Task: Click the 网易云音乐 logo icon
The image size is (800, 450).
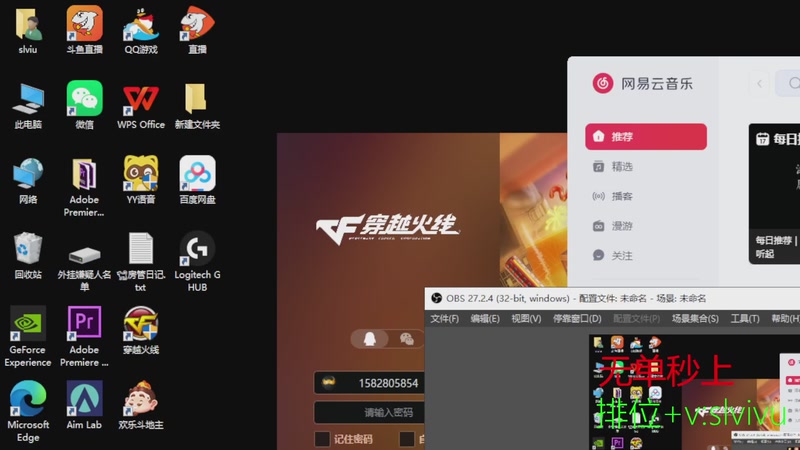Action: click(603, 83)
